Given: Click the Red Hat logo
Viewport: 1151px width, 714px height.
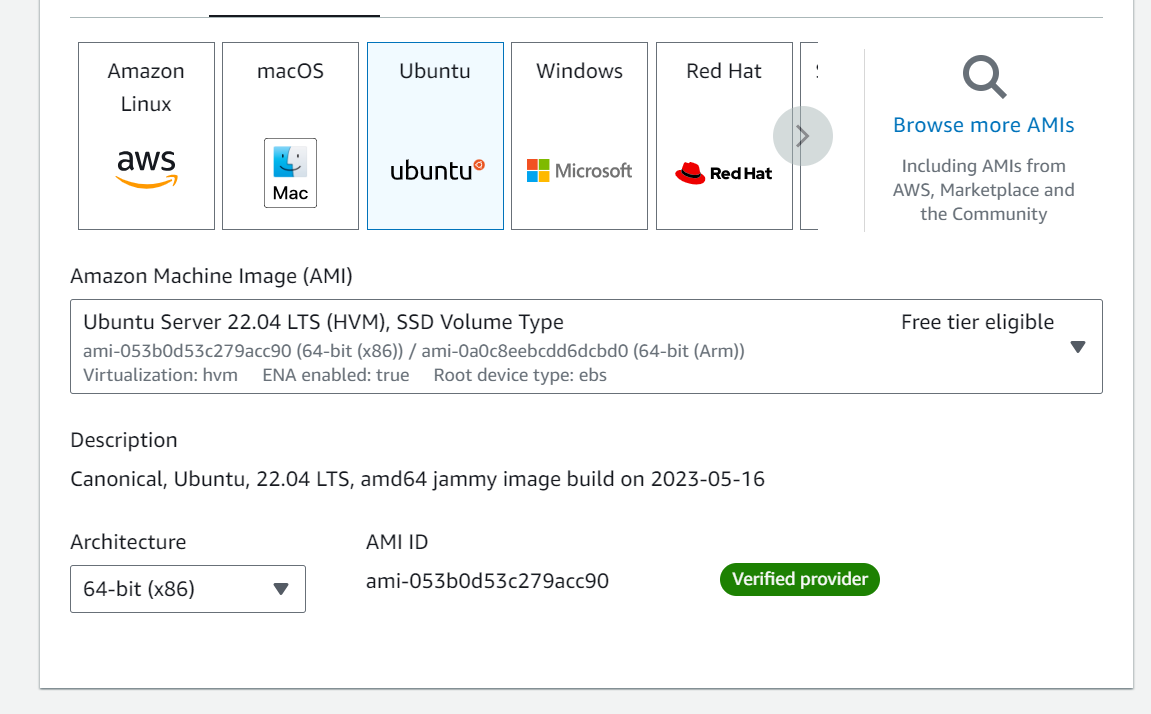Looking at the screenshot, I should 723,173.
